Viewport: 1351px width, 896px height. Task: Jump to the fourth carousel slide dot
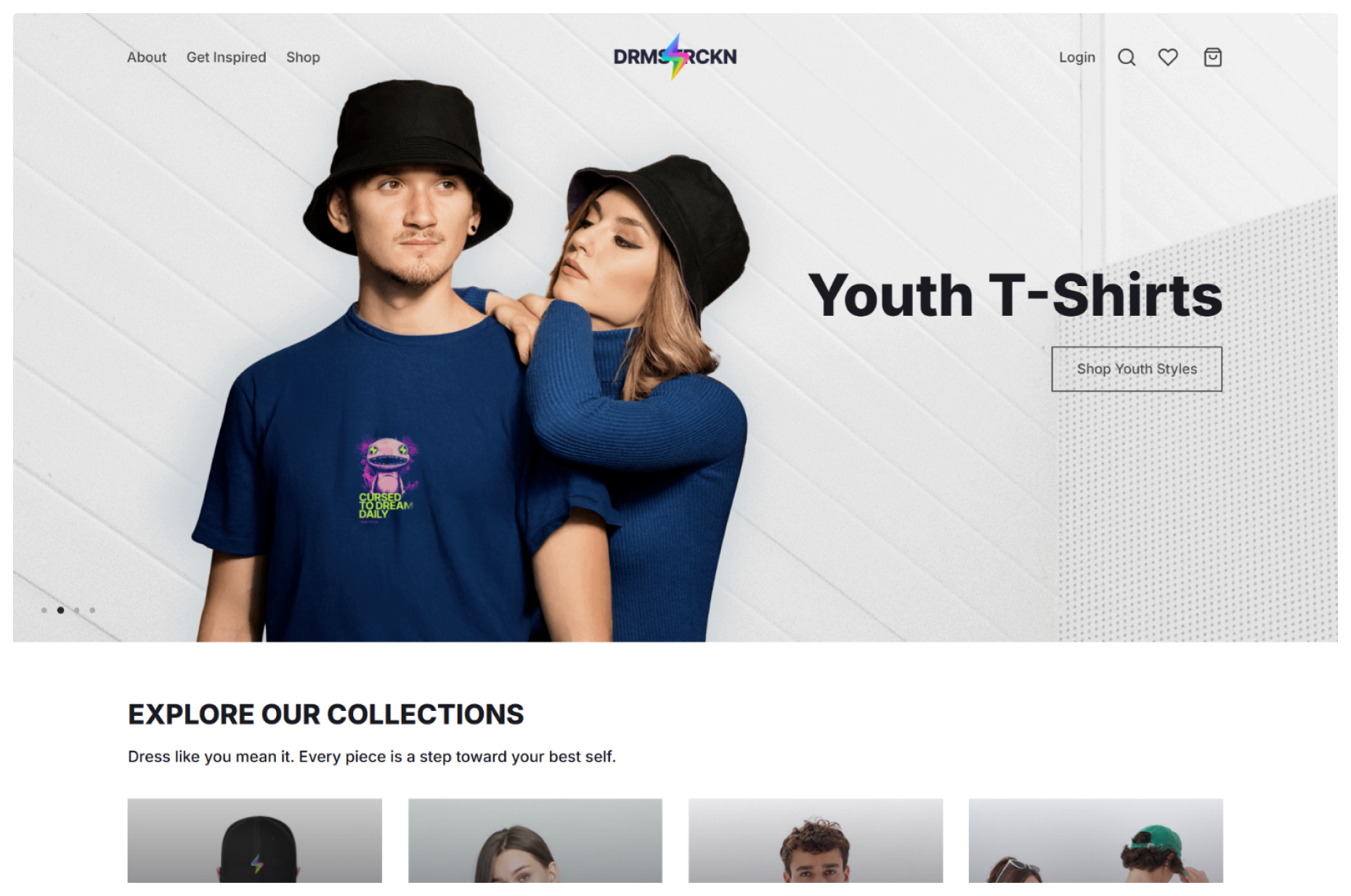(x=92, y=610)
